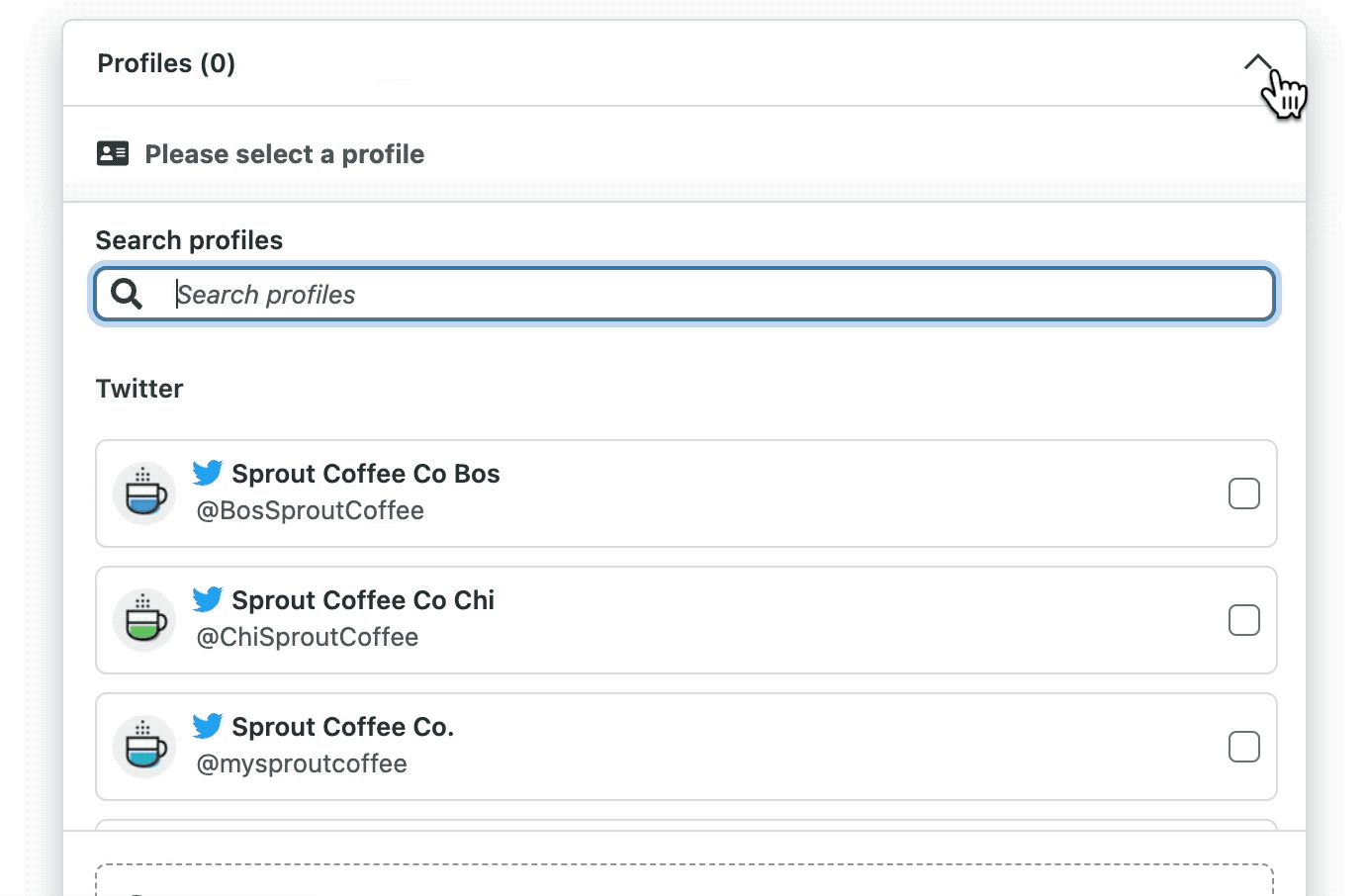This screenshot has width=1369, height=896.
Task: Click Twitter bird icon beside Sprout Coffee Co Bos
Action: coord(208,473)
